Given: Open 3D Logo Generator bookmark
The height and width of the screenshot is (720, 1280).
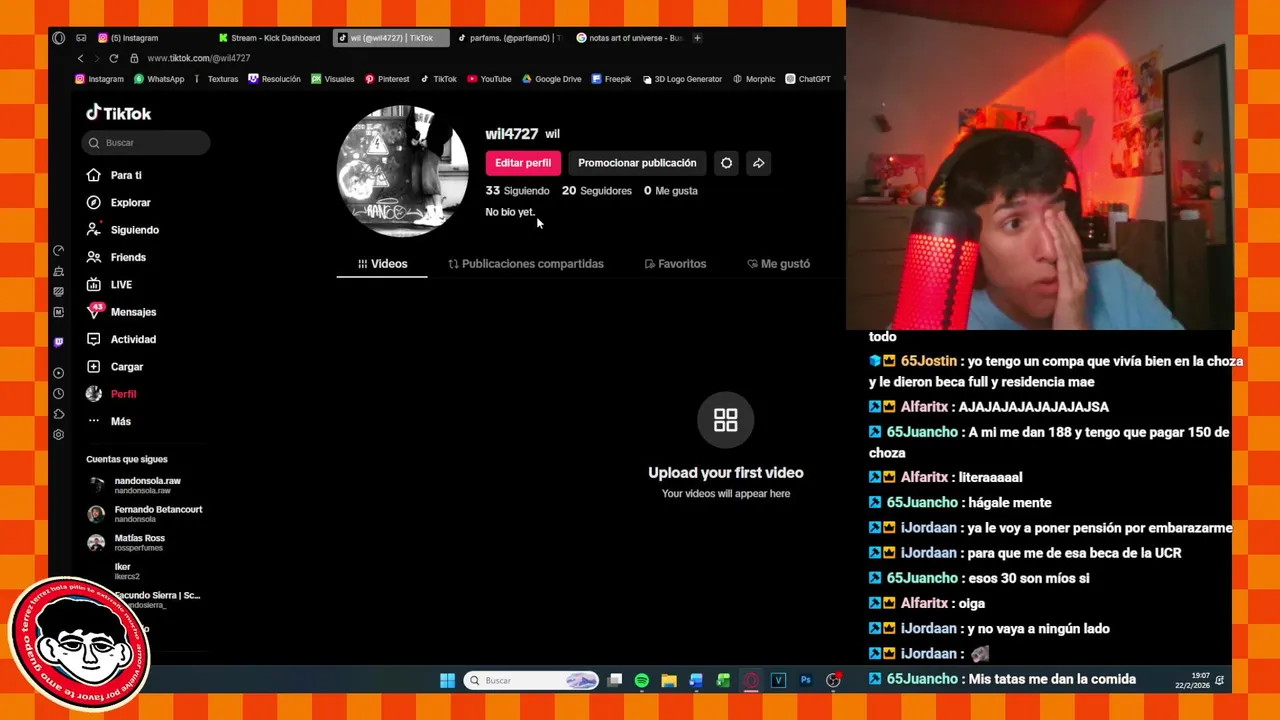Looking at the screenshot, I should pyautogui.click(x=681, y=79).
